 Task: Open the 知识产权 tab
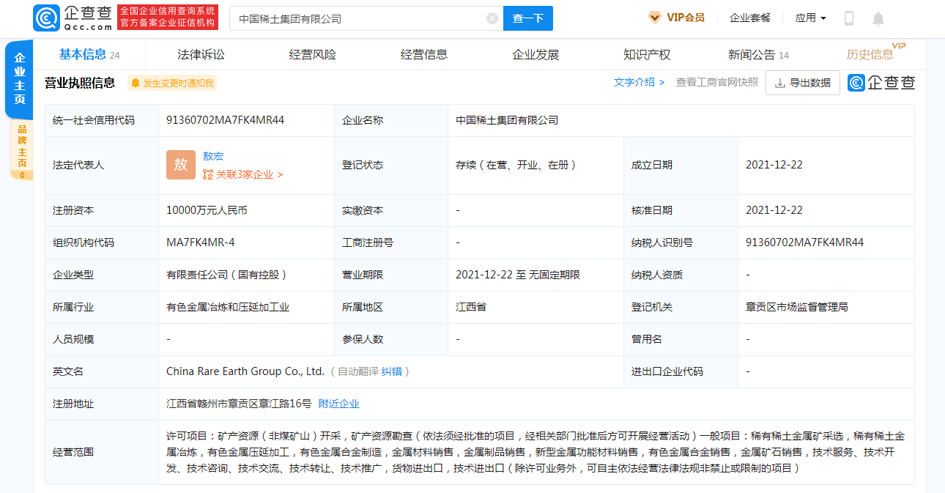point(647,55)
